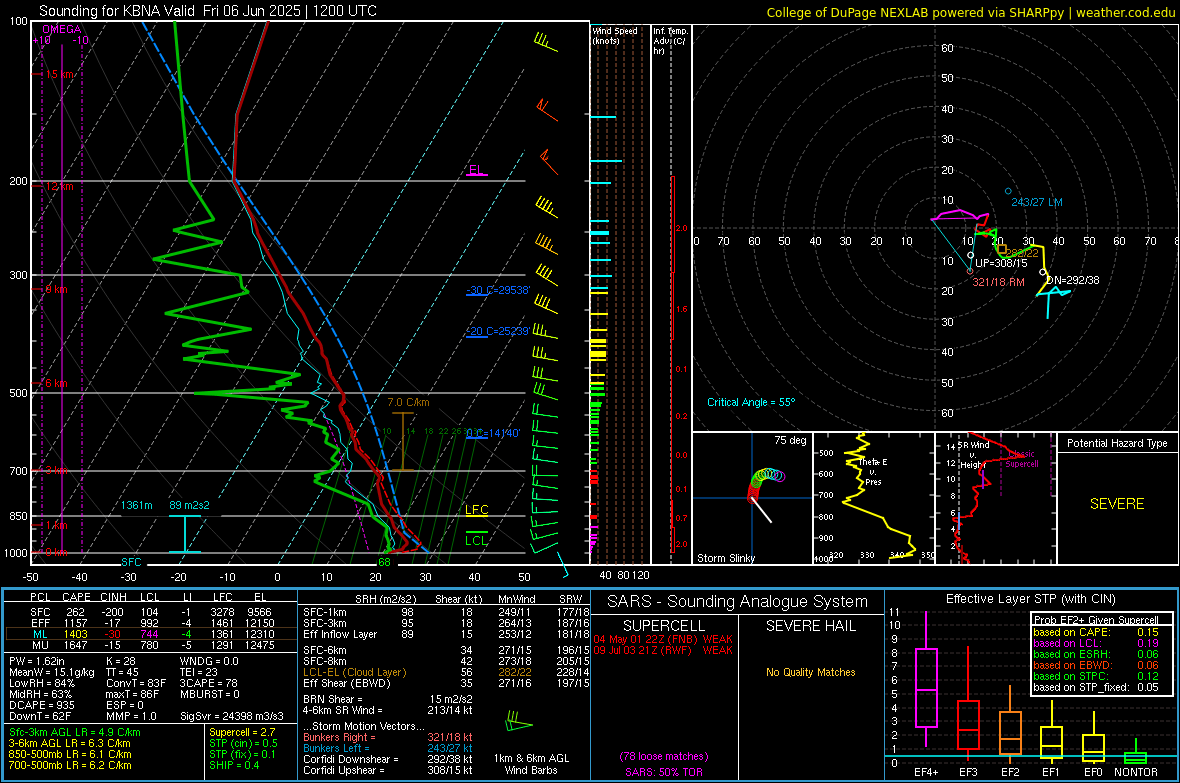Click the 'Corfidi Downshear' row
This screenshot has width=1180, height=783.
388,760
